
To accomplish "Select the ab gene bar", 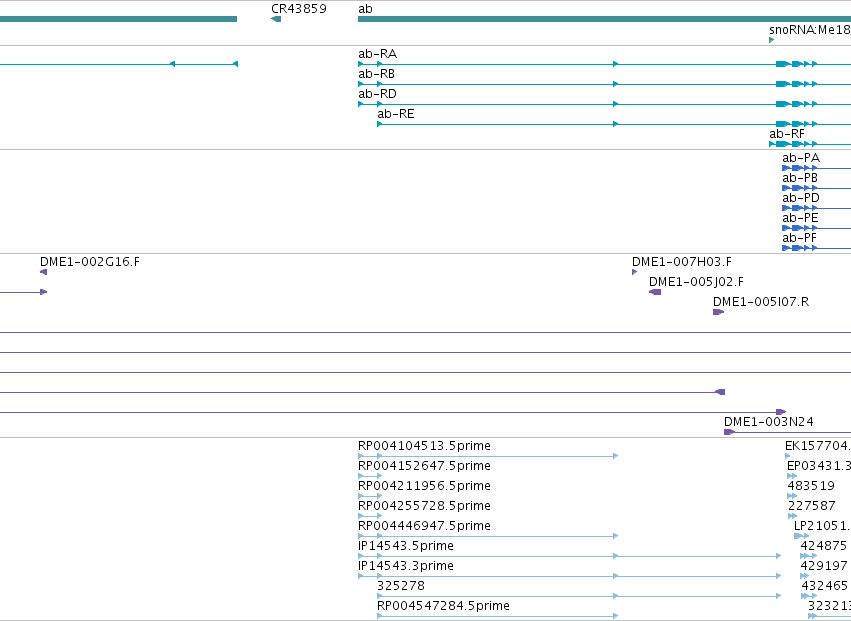I will [x=604, y=20].
